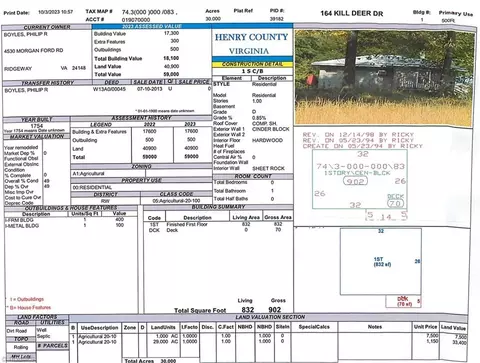Click the 'Total Half Baths' label
Screen dimensions: 480x363
click(x=231, y=199)
